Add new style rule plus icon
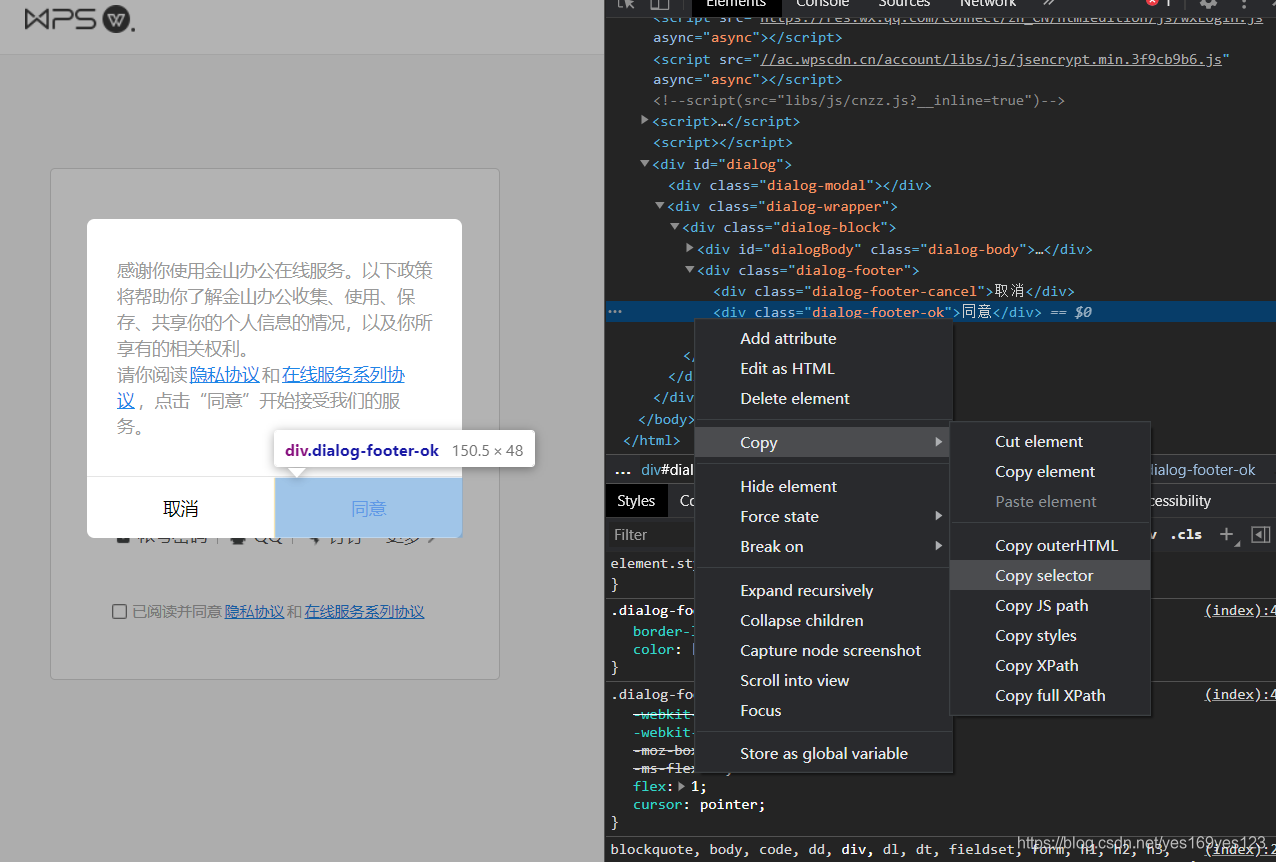Screen dimensions: 1276x862 pos(1226,534)
